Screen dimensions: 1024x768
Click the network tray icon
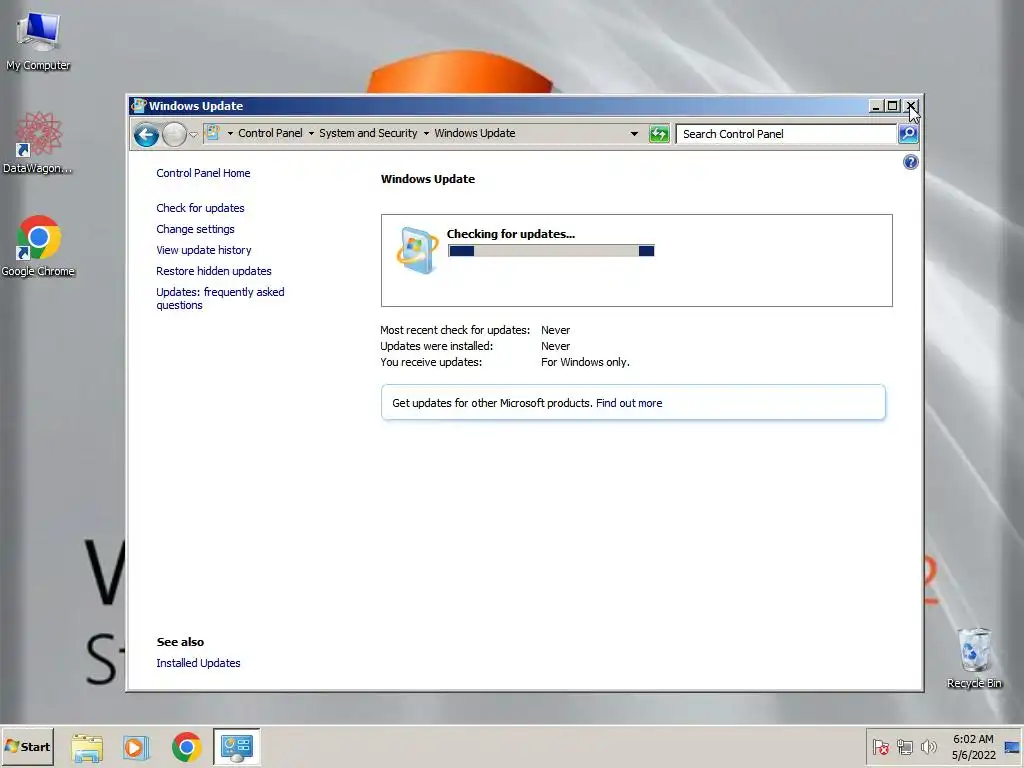click(904, 747)
